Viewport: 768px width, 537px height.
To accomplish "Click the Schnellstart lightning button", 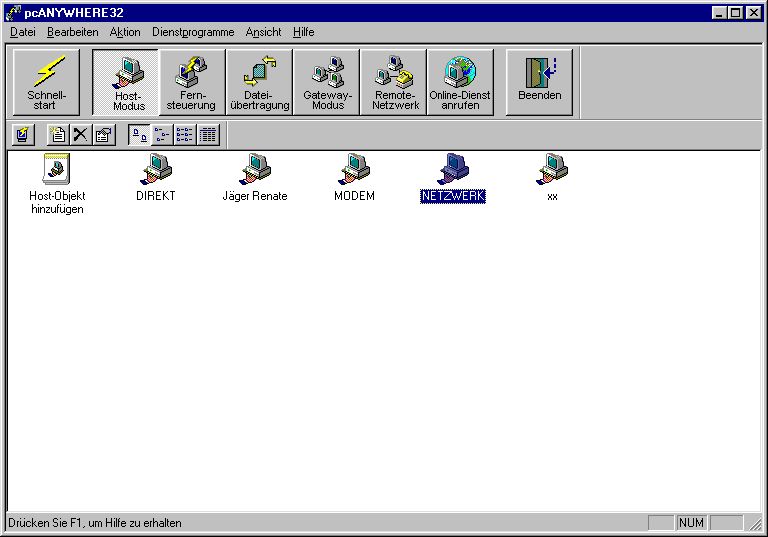I will click(x=46, y=82).
